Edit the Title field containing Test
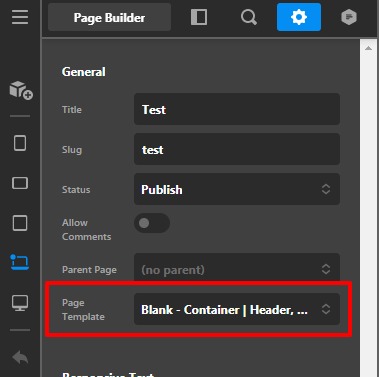Screen dimensions: 379x377 [x=237, y=109]
